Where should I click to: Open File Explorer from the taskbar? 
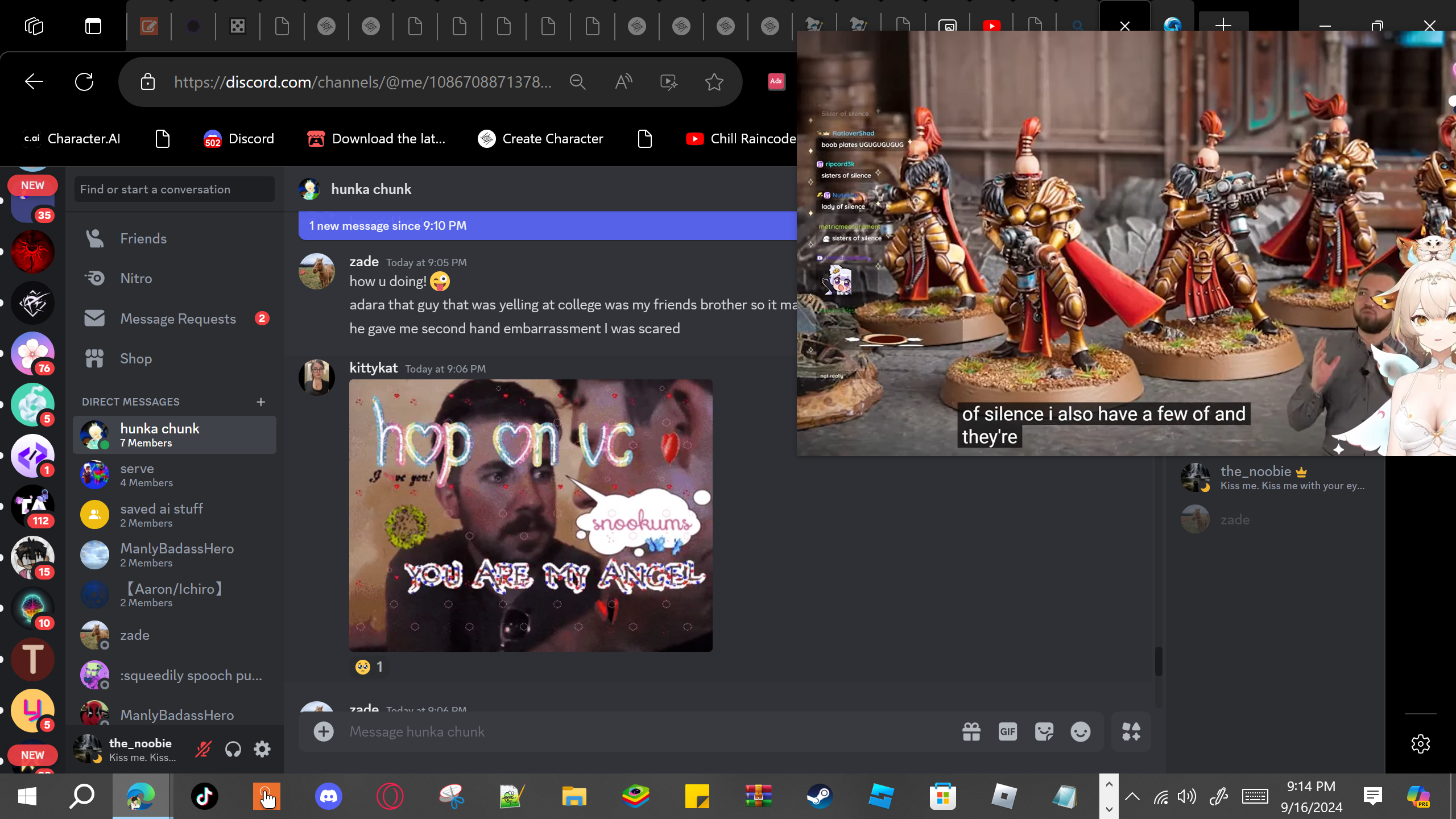pyautogui.click(x=574, y=796)
